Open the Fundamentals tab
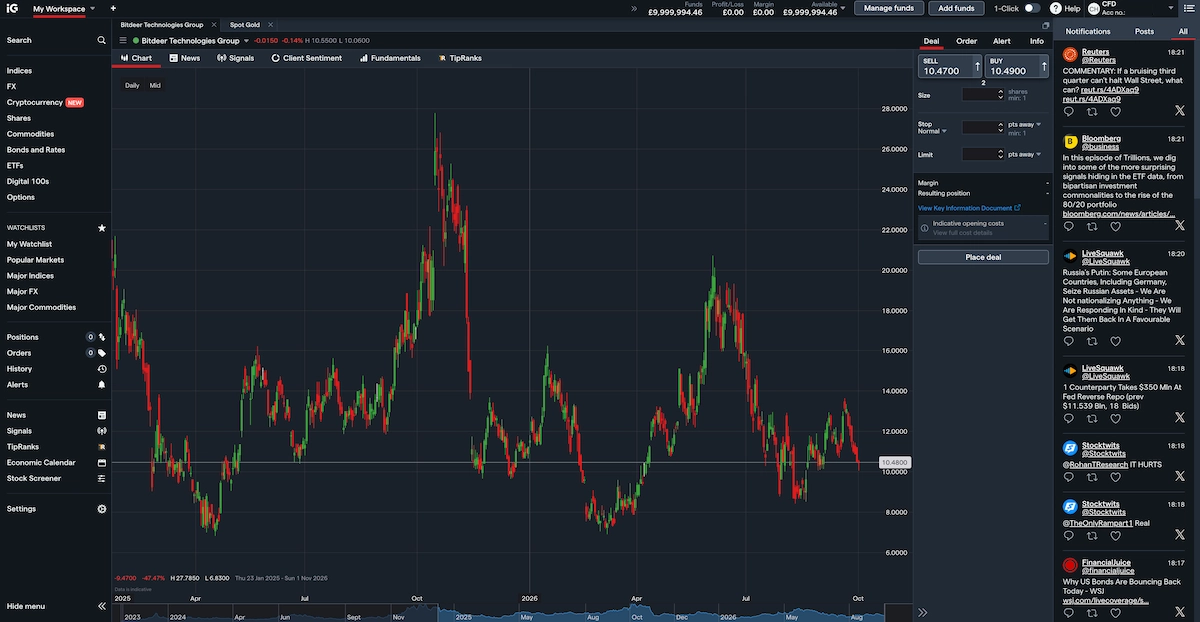The image size is (1200, 622). point(389,58)
